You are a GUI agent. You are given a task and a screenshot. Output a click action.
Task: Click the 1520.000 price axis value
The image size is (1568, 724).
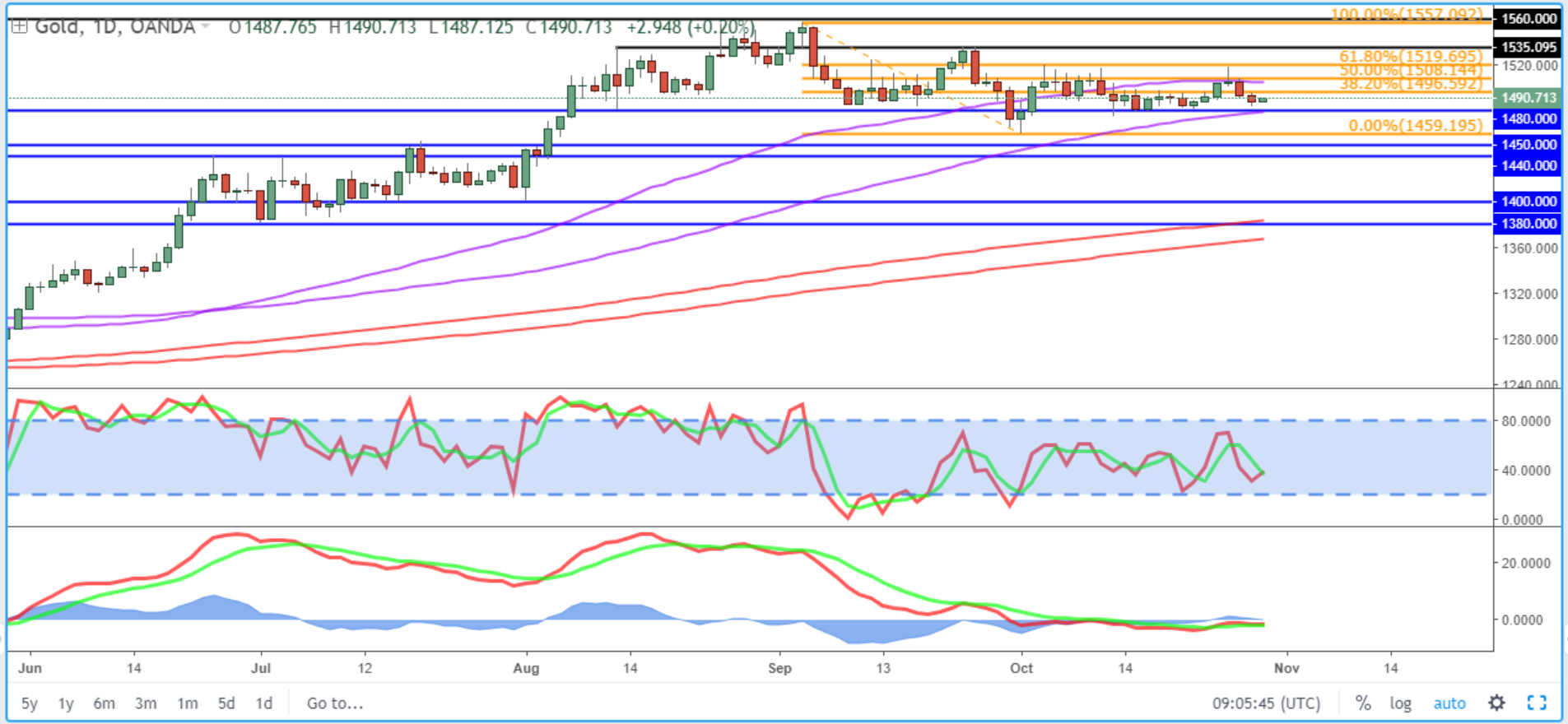[1529, 65]
